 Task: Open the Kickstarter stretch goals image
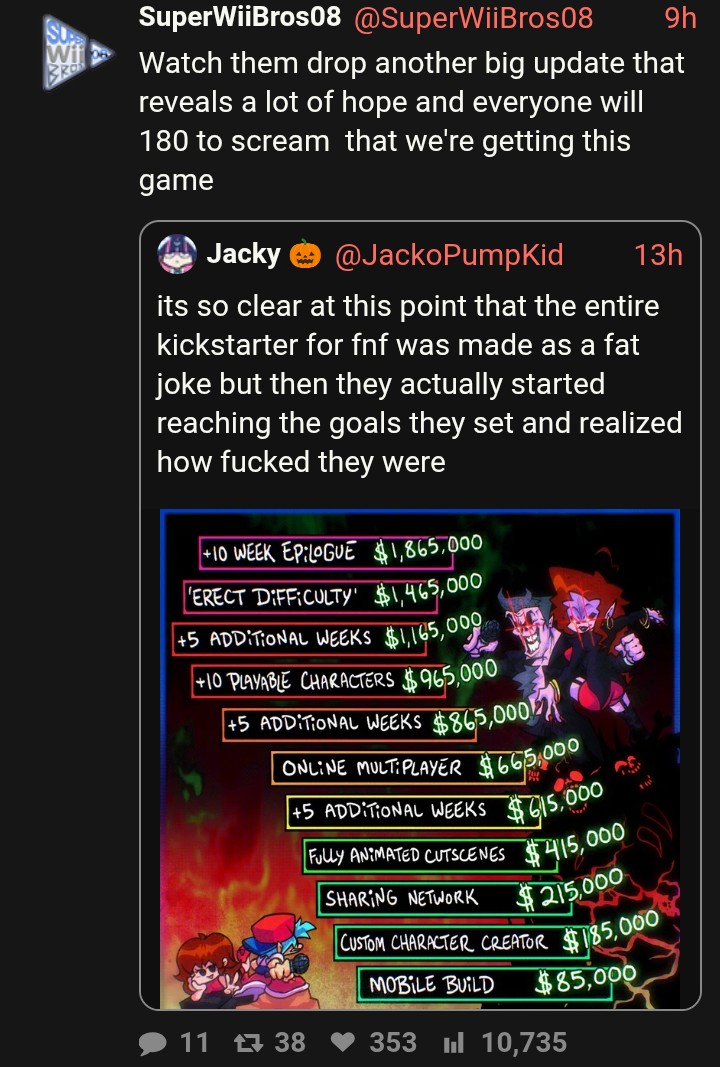click(x=420, y=759)
